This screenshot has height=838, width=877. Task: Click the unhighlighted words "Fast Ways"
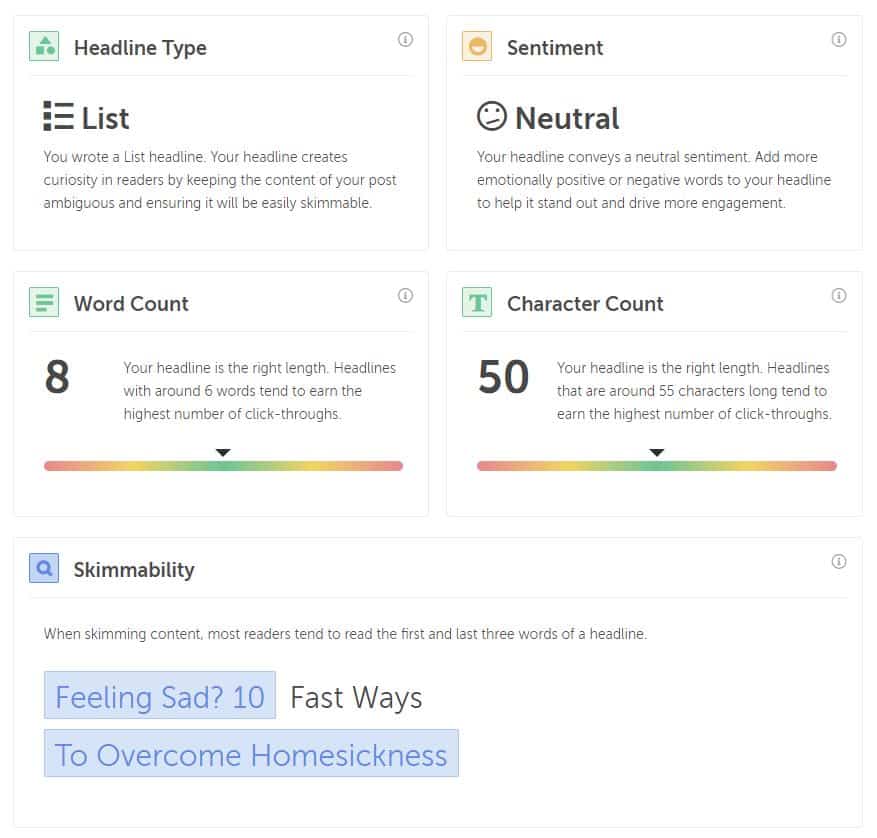point(356,698)
